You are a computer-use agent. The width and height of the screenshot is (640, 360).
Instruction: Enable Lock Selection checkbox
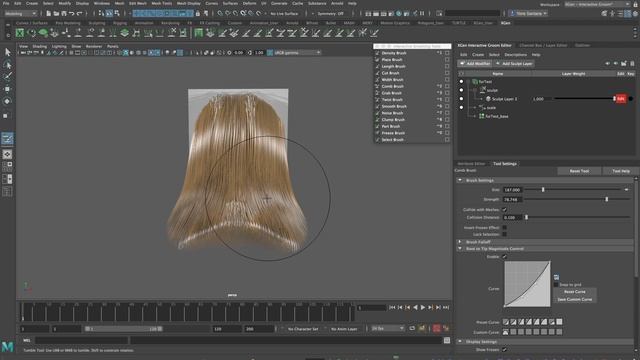coord(504,234)
